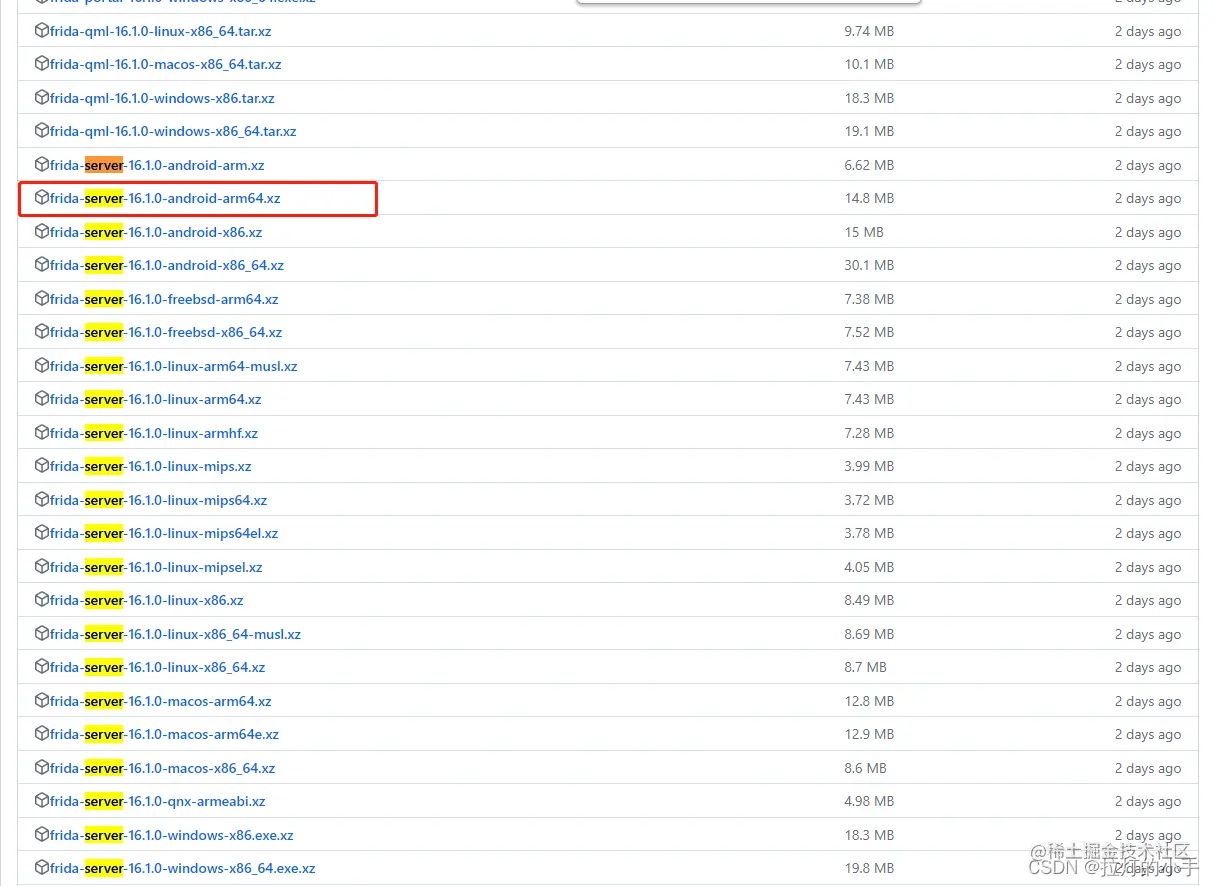Open frida-server-16.1.0-android-x86.xz link
1215x886 pixels.
(156, 232)
